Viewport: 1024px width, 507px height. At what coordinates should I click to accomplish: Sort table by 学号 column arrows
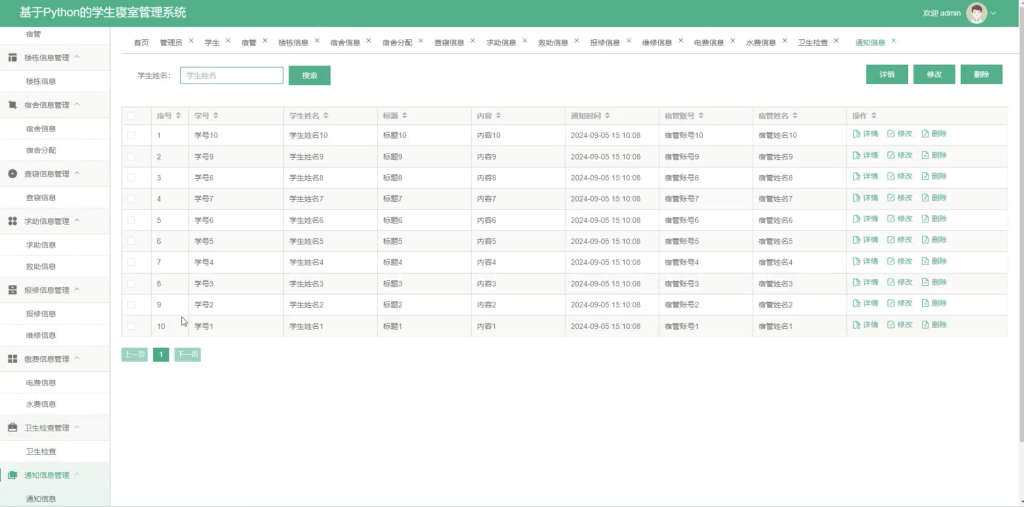pos(216,116)
